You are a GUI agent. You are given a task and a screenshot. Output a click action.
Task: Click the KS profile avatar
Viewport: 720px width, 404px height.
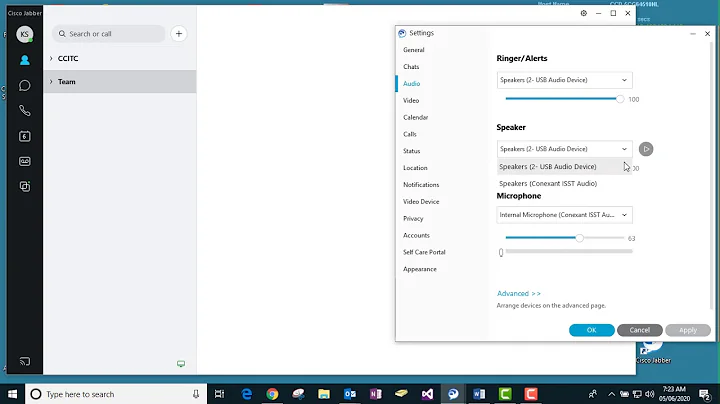pyautogui.click(x=24, y=34)
